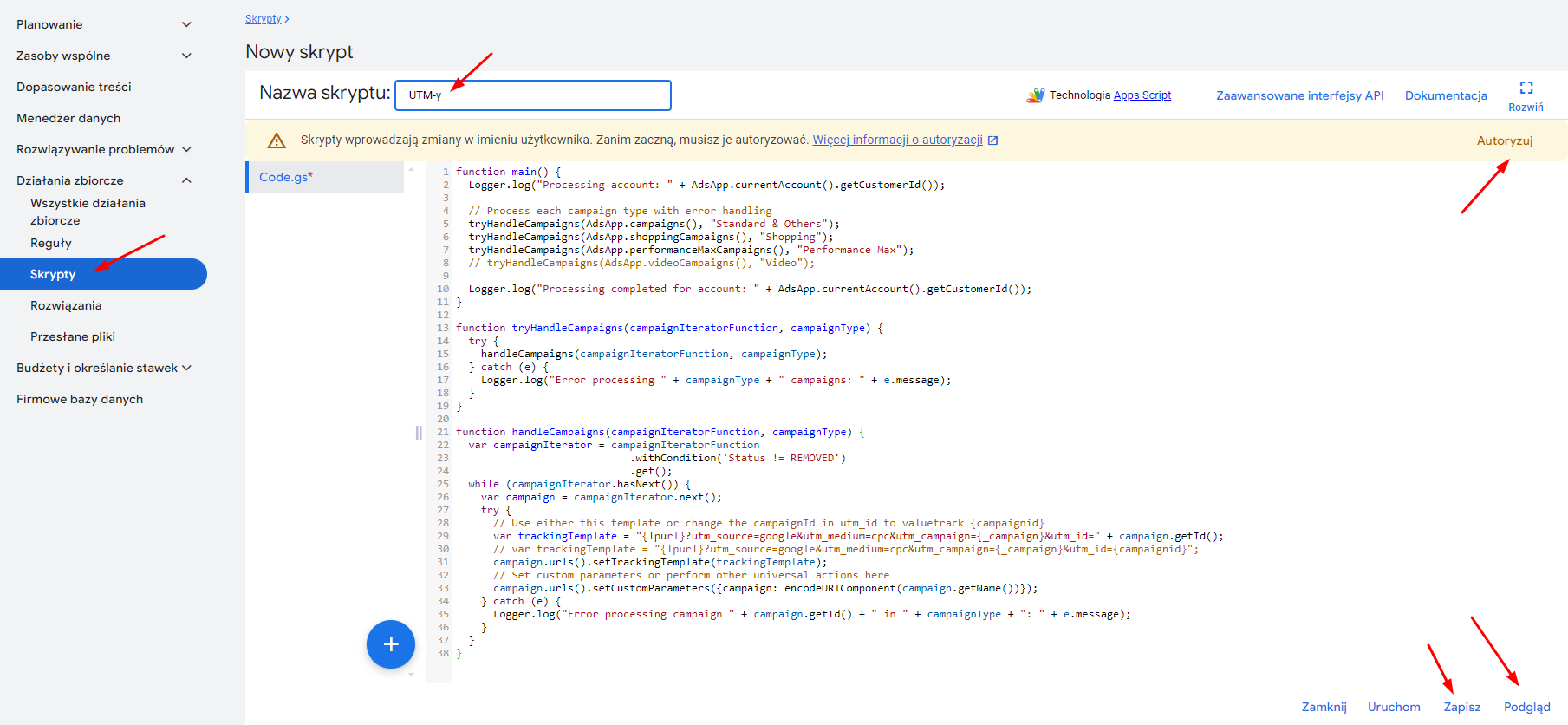Click 'function tryHandleCampaigns' on line 13
The width and height of the screenshot is (1568, 725).
pyautogui.click(x=669, y=328)
